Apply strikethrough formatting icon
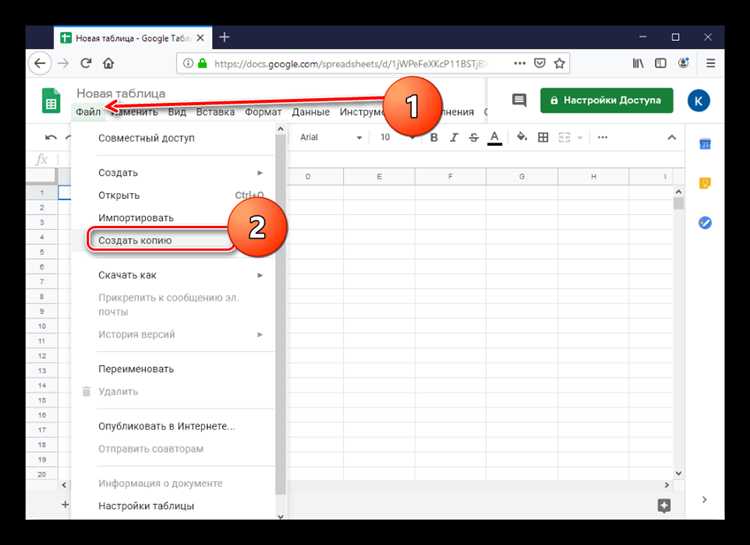 pos(474,138)
